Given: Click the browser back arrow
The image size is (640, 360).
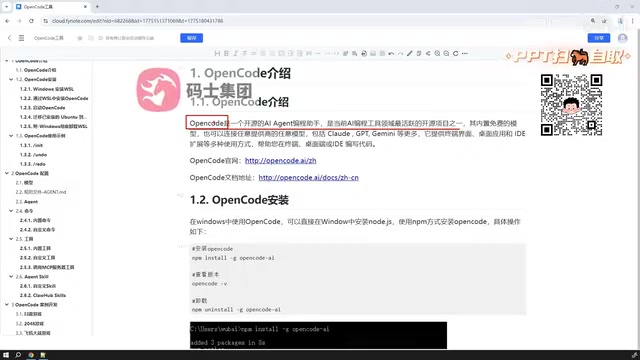Looking at the screenshot, I should click(x=7, y=21).
